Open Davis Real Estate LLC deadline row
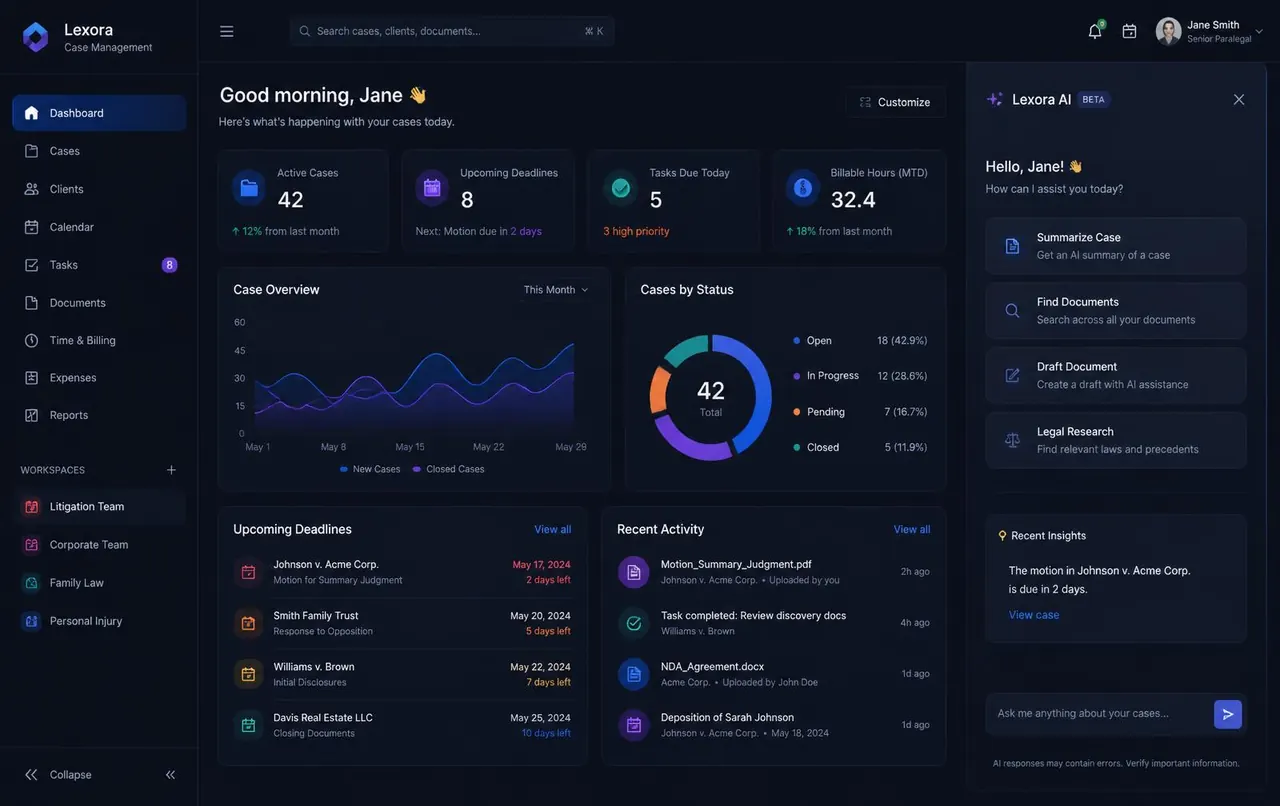 pos(402,725)
